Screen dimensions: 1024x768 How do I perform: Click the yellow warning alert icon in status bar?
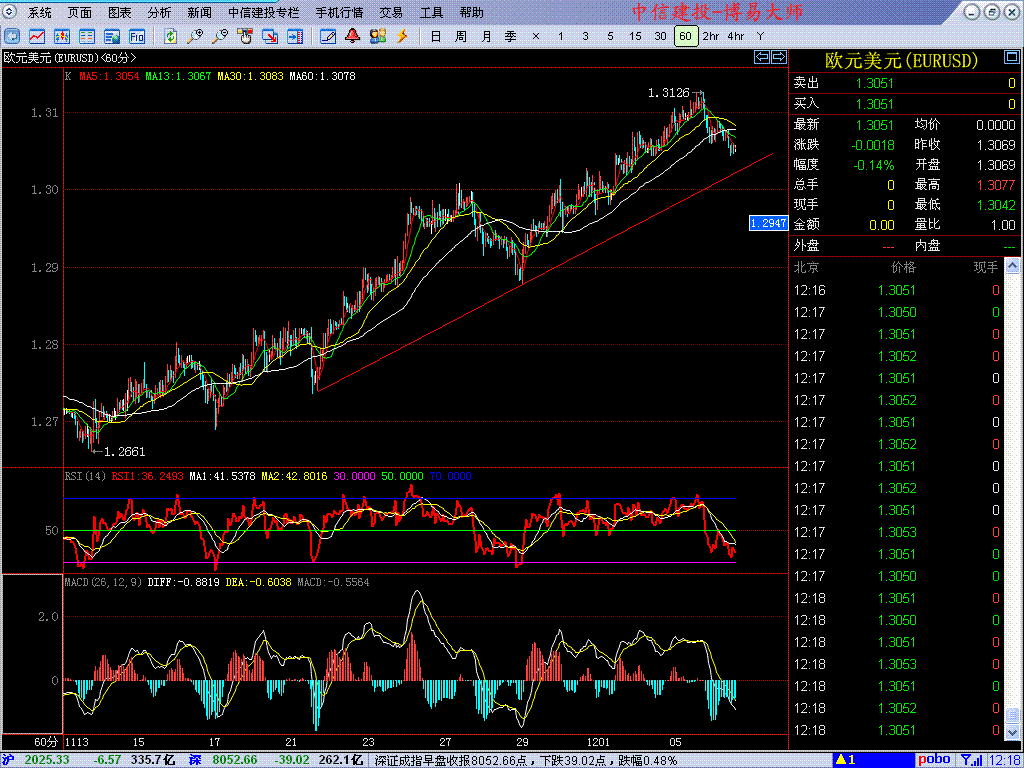[x=841, y=760]
